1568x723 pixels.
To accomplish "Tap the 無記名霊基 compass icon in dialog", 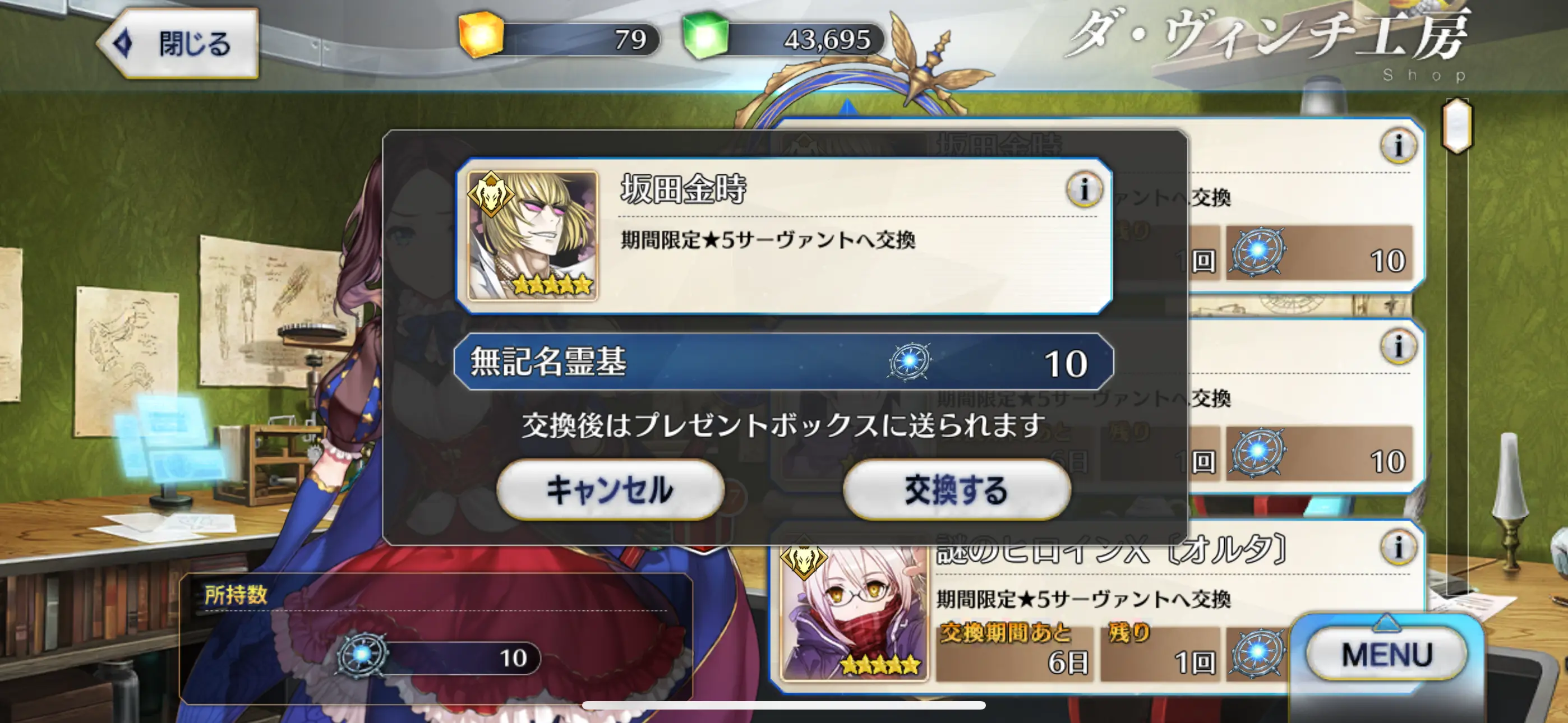I will (x=910, y=361).
